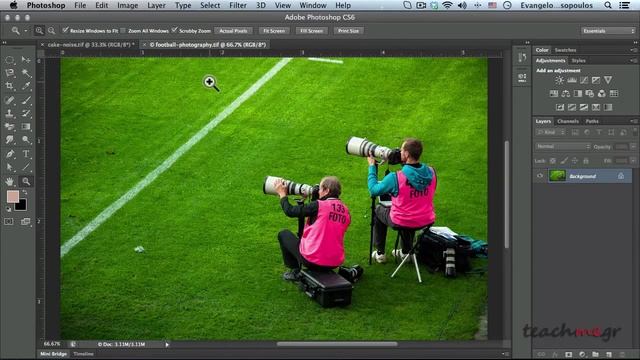Select the Healing Brush tool
Screen dimensions: 640x360
point(10,100)
